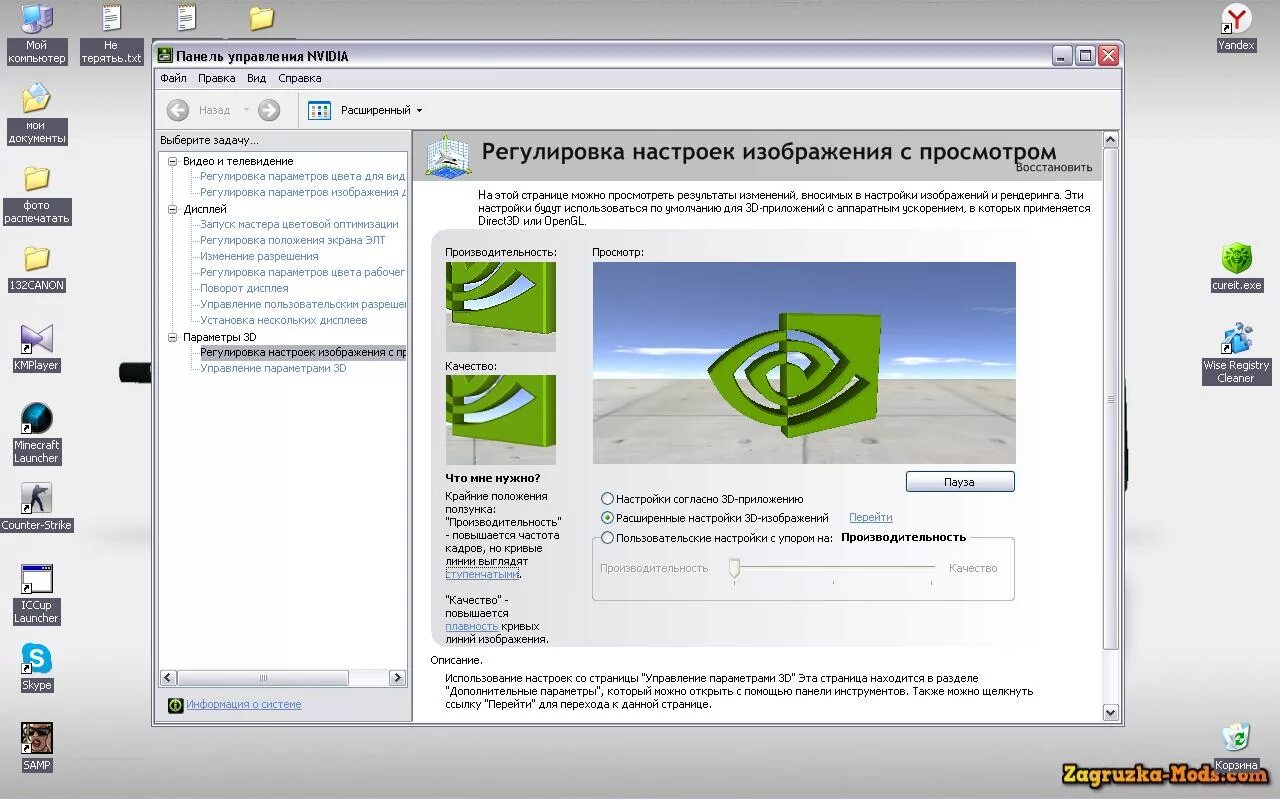Viewport: 1280px width, 800px height.
Task: Open the Back history dropdown arrow
Action: (246, 110)
